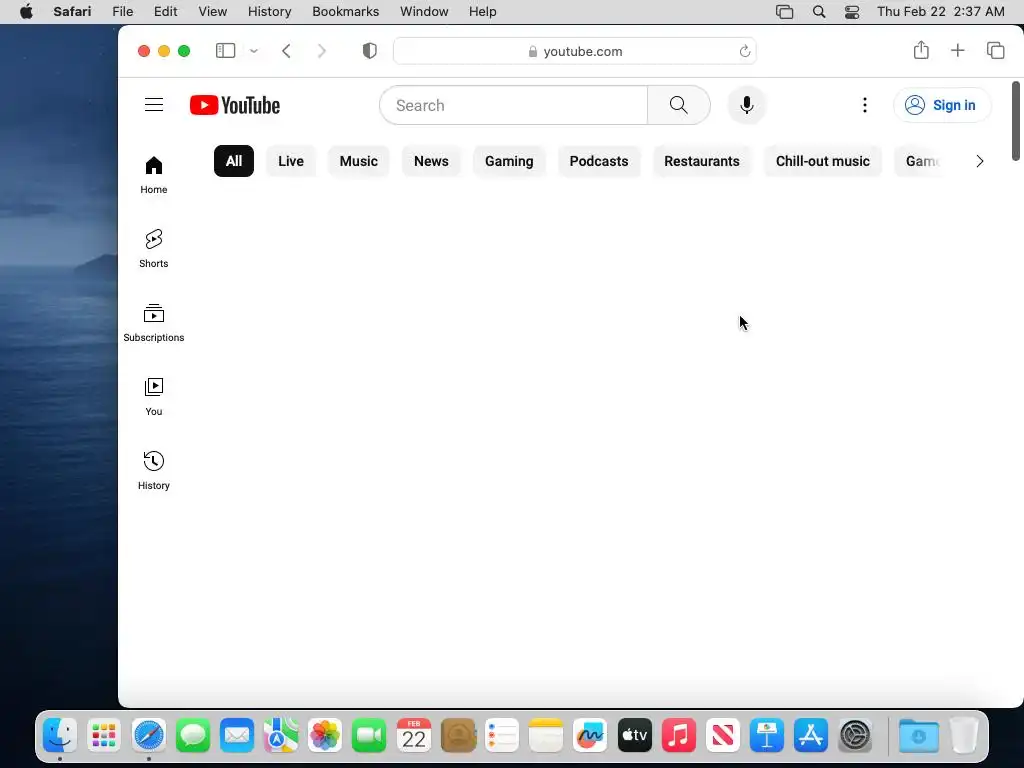
Task: Click the YouTube logo
Action: coord(234,105)
